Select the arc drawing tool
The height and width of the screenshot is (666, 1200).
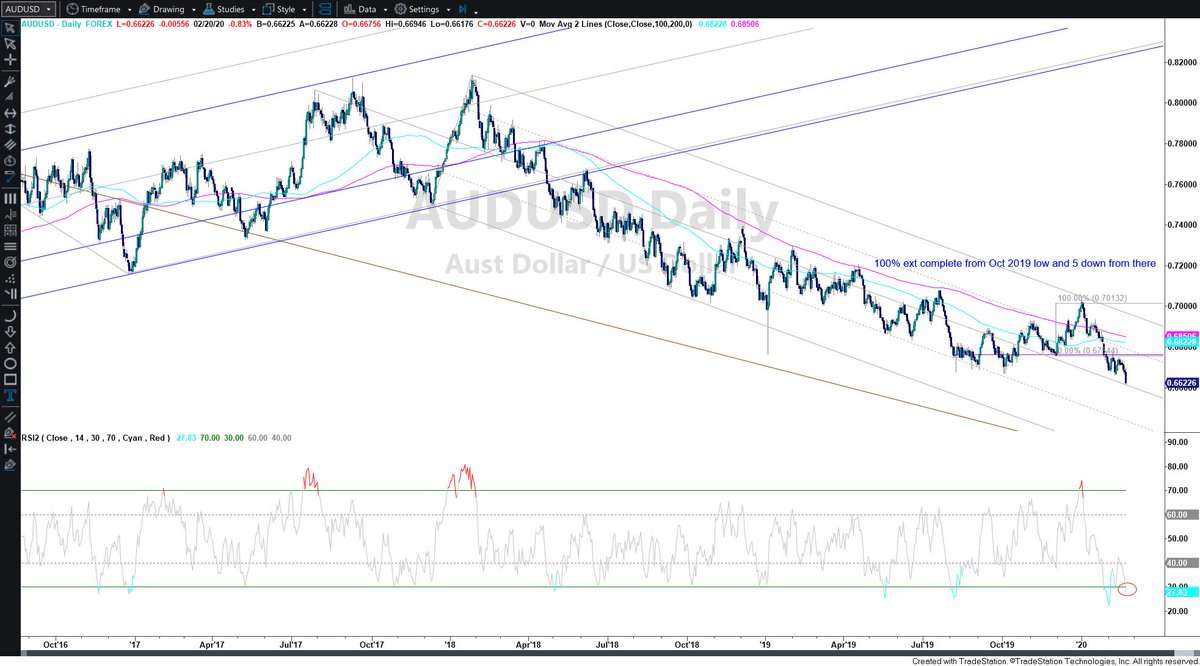(x=11, y=316)
